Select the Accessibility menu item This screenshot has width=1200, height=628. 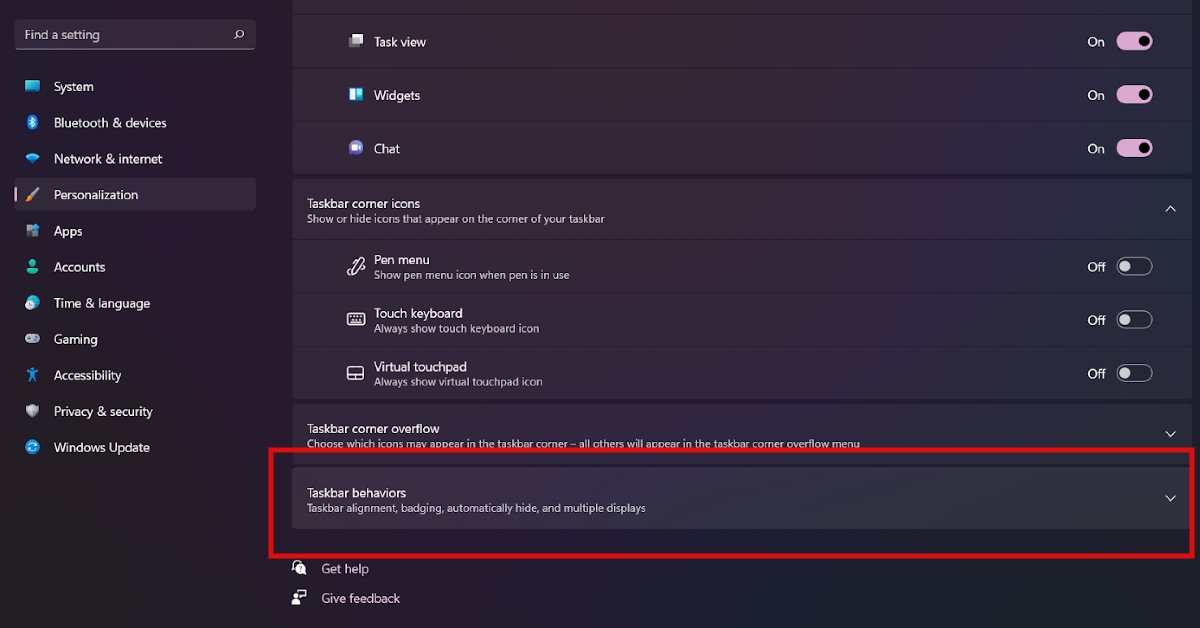coord(87,374)
